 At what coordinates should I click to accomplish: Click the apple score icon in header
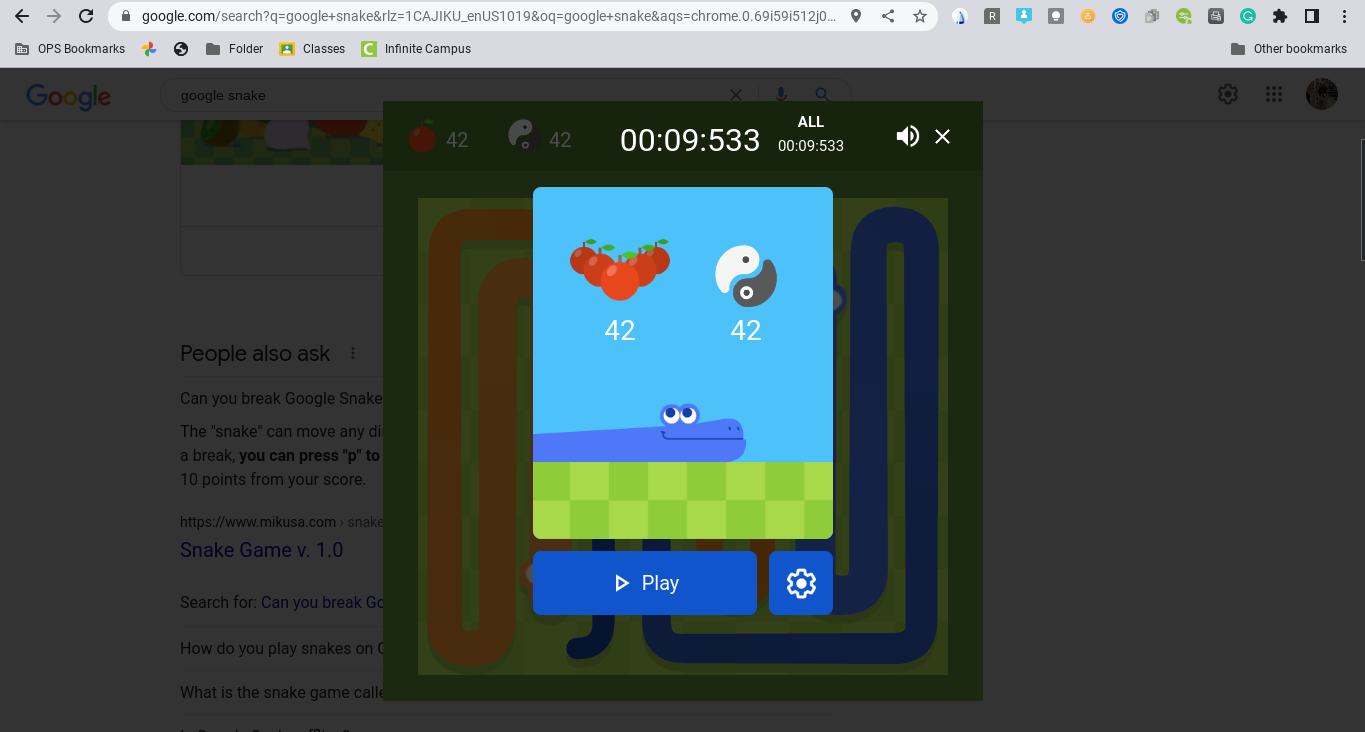tap(422, 137)
